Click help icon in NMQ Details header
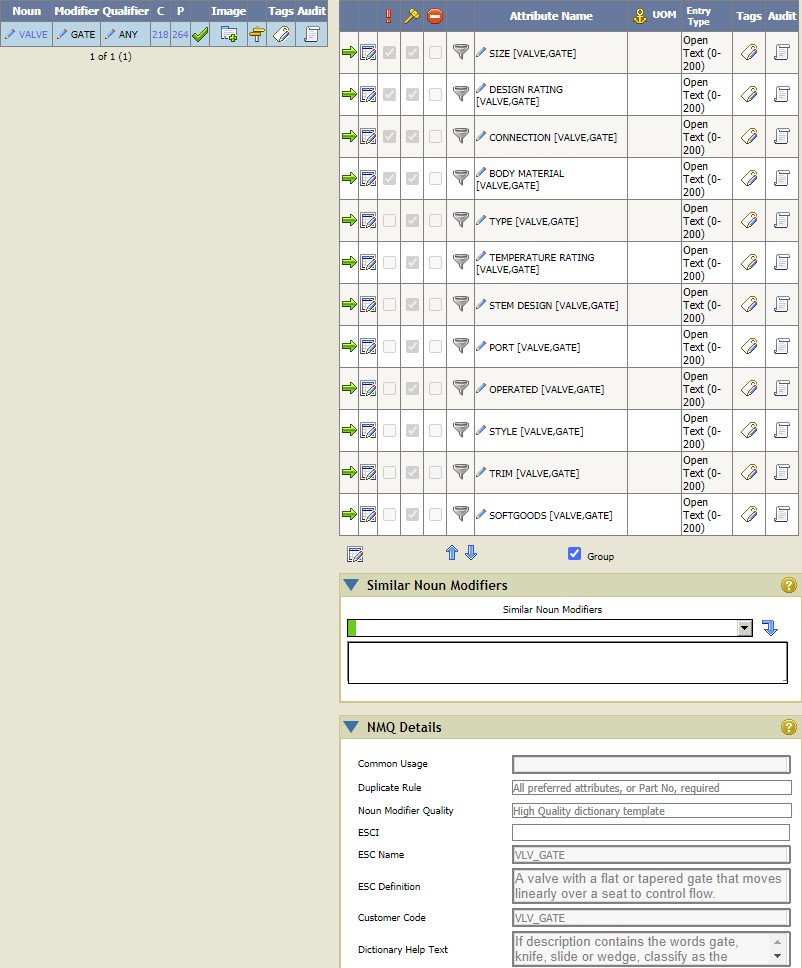Image resolution: width=802 pixels, height=968 pixels. [789, 727]
